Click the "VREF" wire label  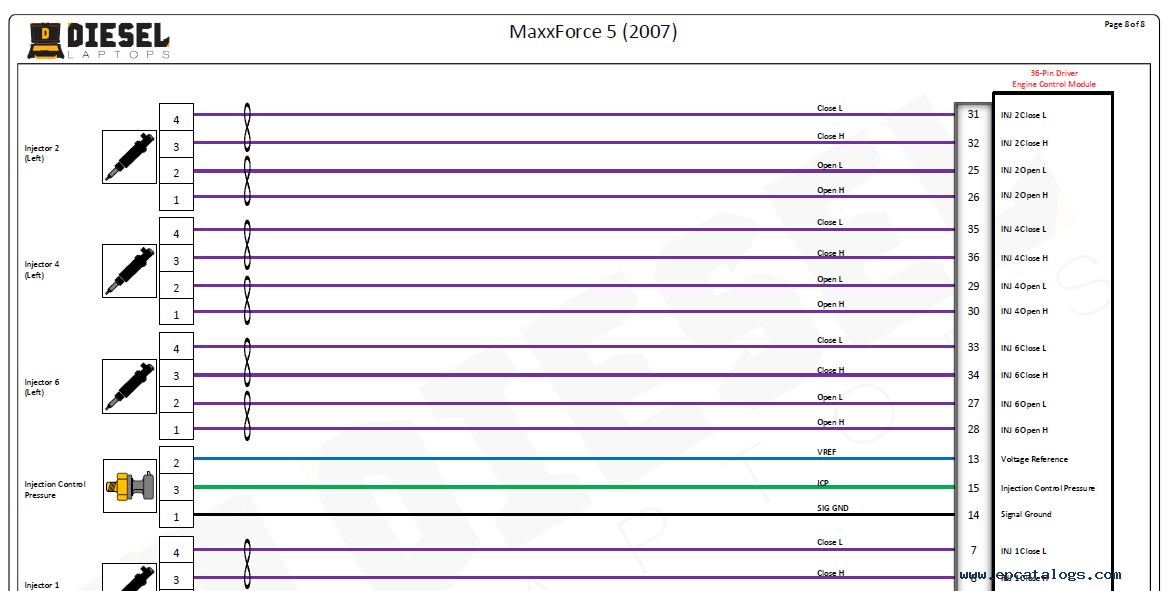(827, 452)
